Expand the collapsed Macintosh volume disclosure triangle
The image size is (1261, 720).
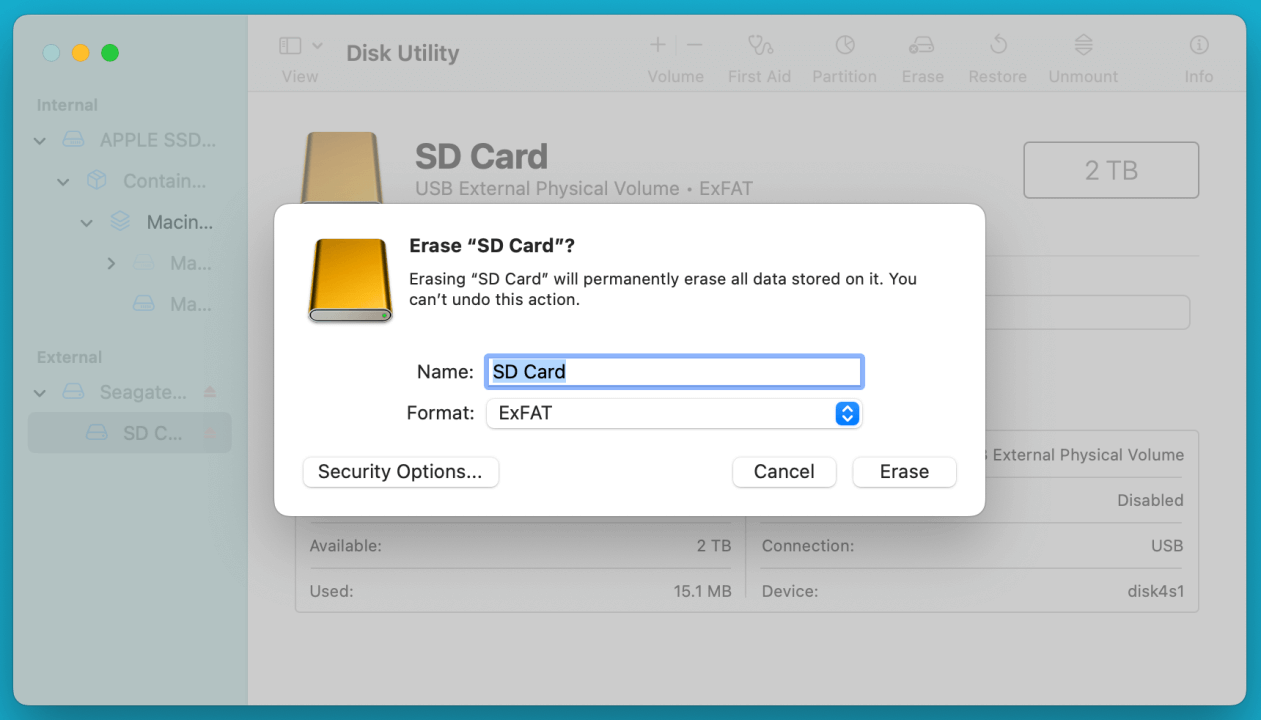112,263
